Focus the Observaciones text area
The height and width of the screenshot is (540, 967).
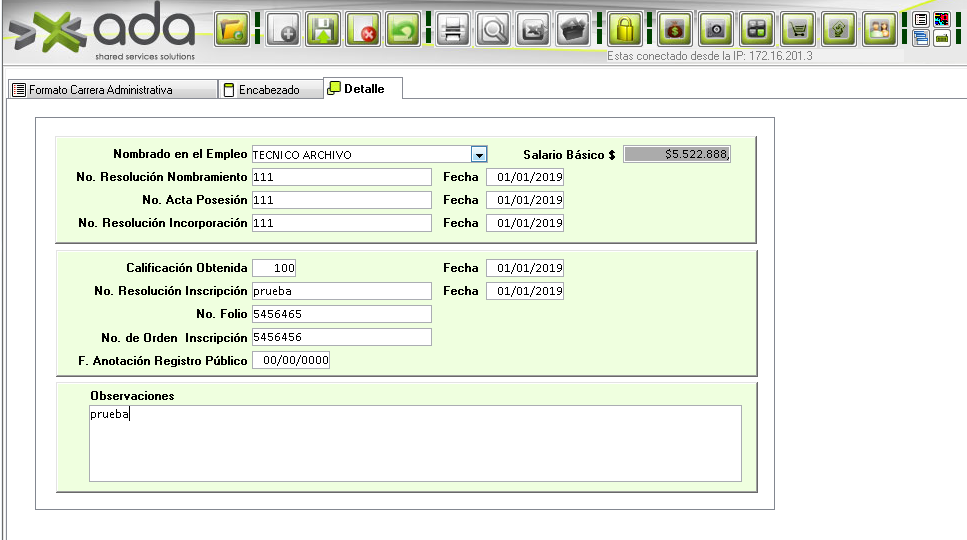pyautogui.click(x=415, y=443)
